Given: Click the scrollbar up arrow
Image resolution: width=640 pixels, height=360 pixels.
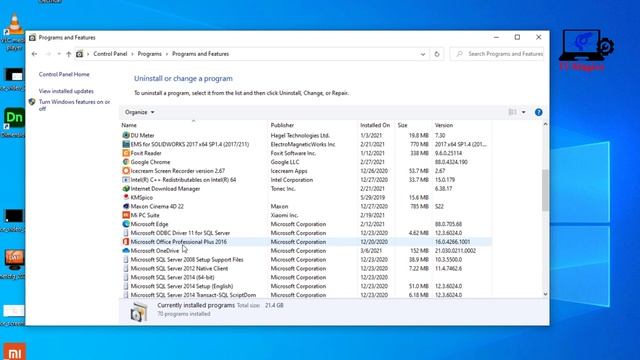Looking at the screenshot, I should coord(545,124).
